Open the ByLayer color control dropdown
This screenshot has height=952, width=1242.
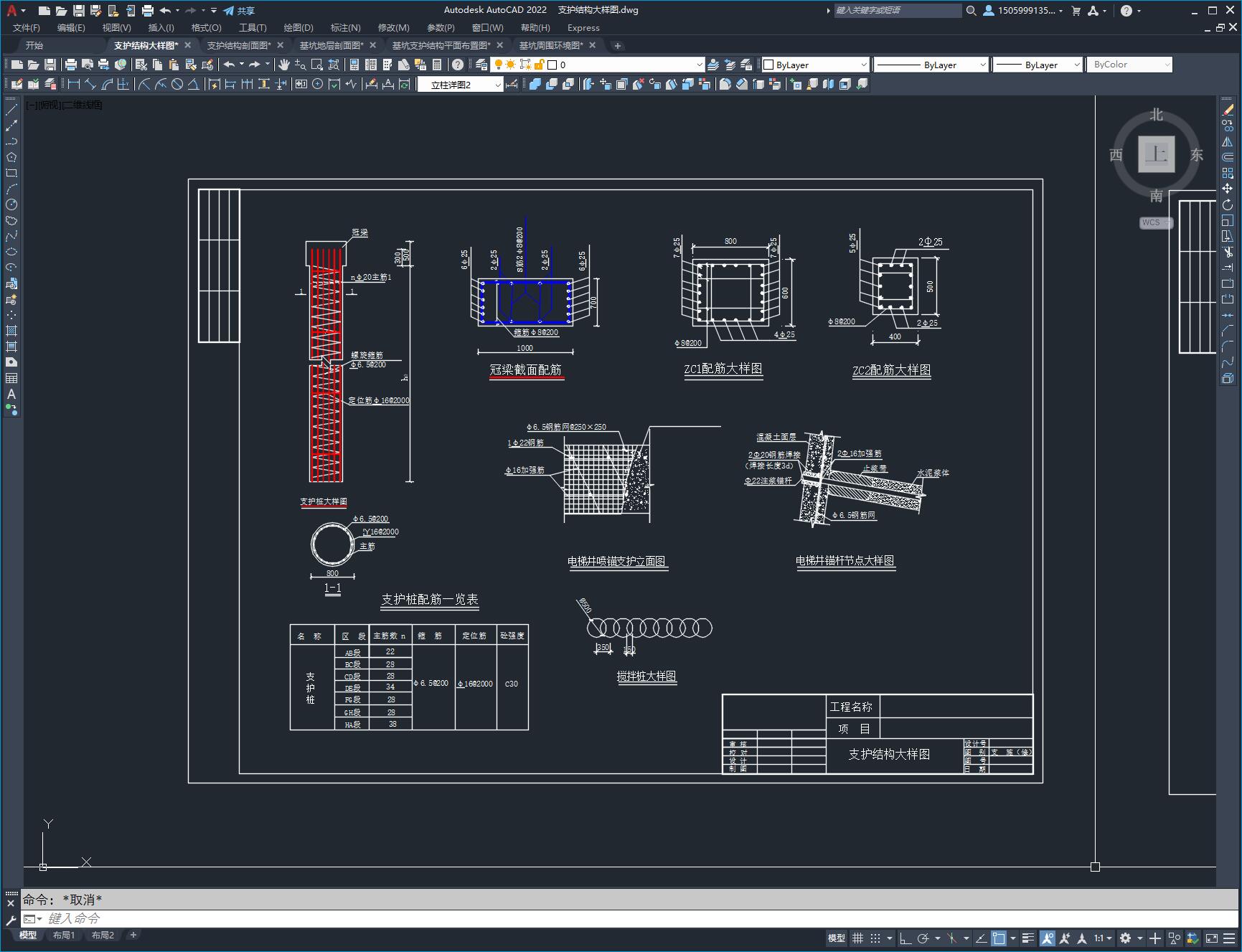click(x=815, y=65)
